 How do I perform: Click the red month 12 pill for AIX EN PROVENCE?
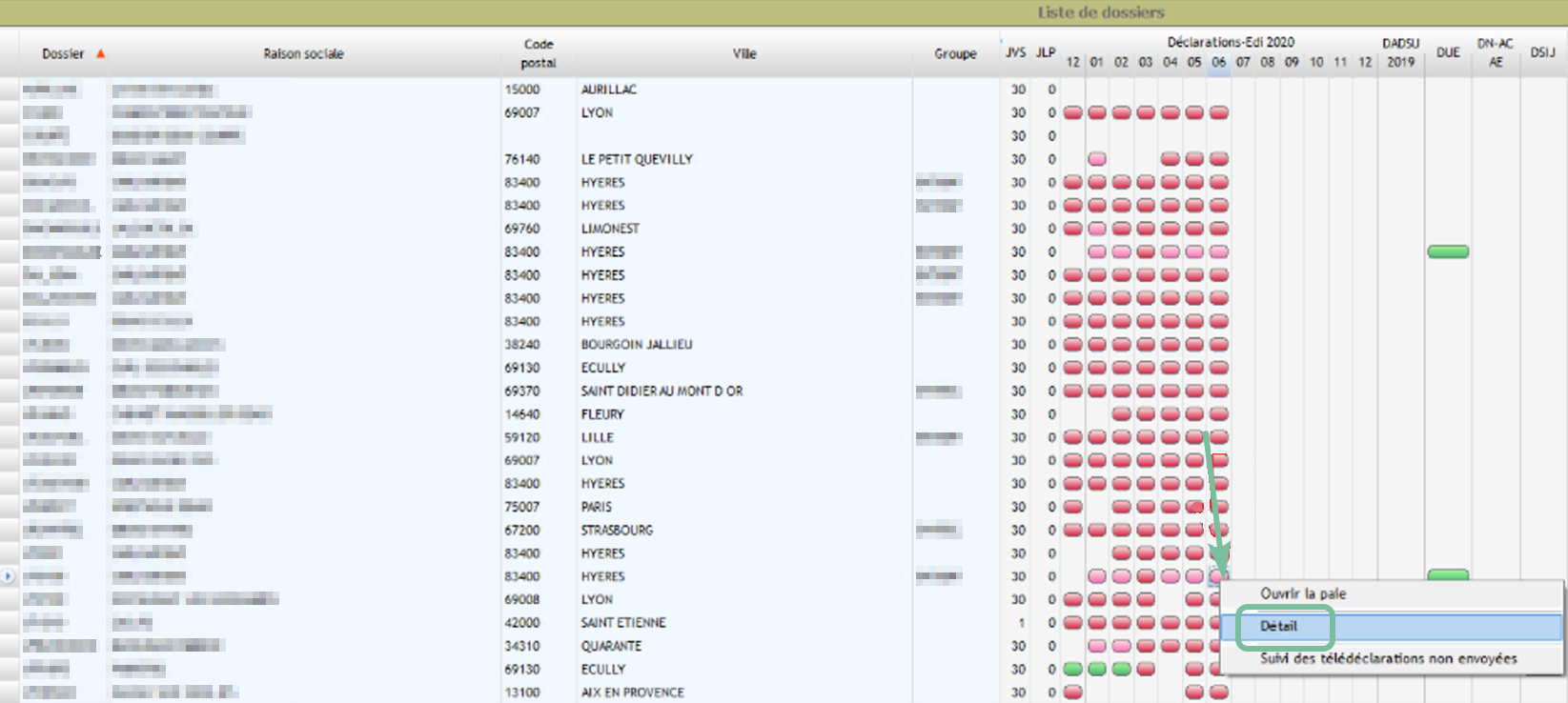[1073, 693]
